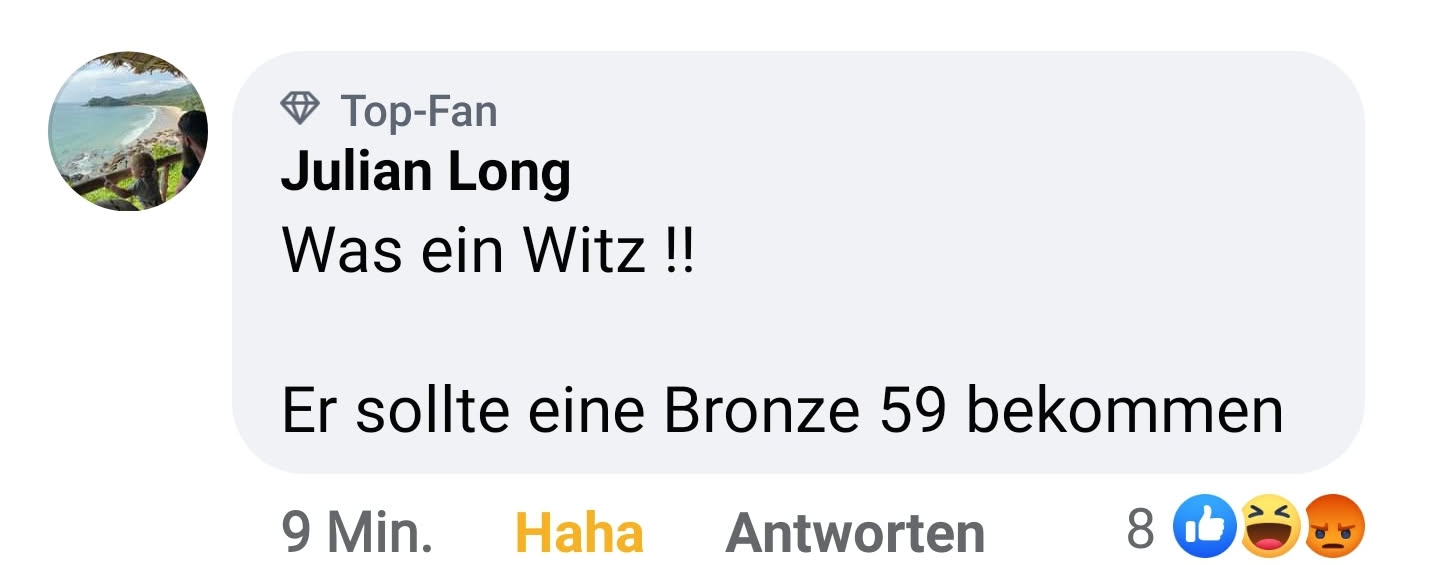Click the word "Witz" in the comment
This screenshot has width=1440, height=565.
click(x=583, y=252)
